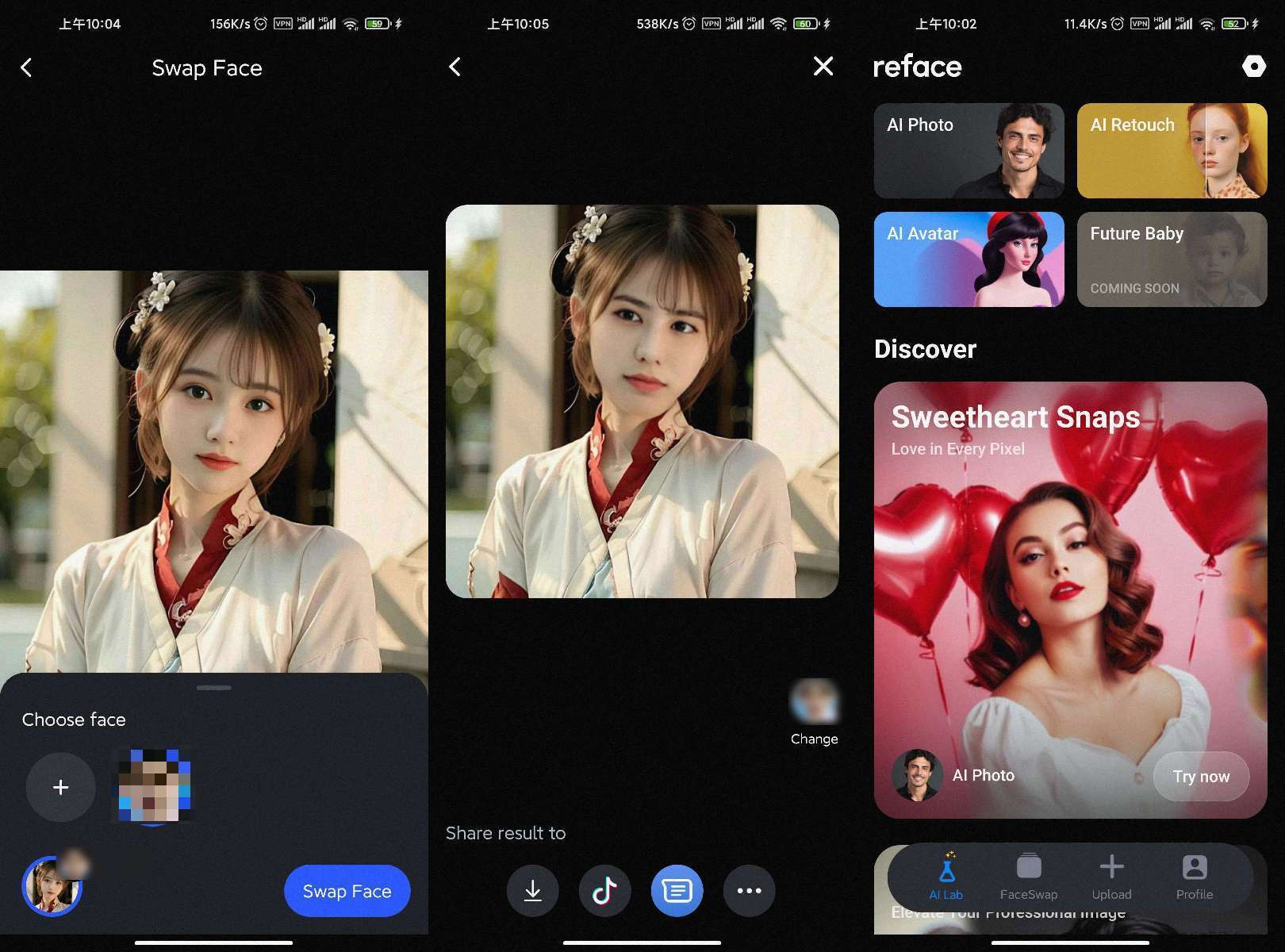Download the swapped result image
Screen dimensions: 1285x952
[x=533, y=891]
